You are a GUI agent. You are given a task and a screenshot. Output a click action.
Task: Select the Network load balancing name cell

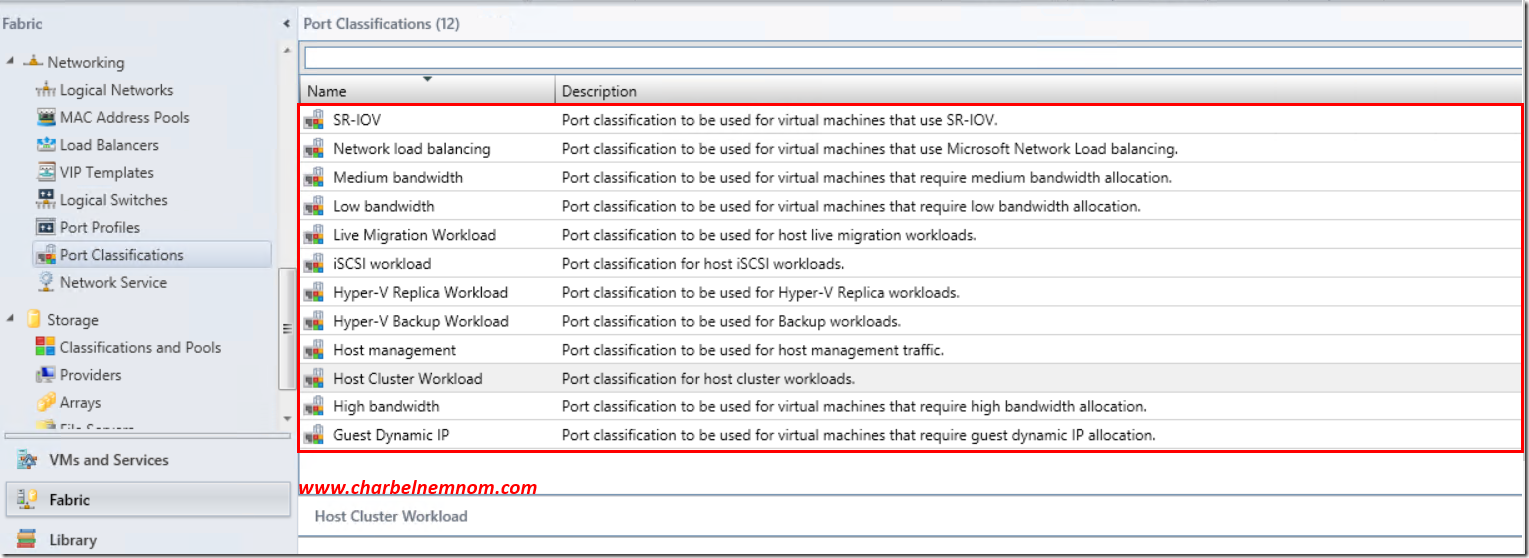pyautogui.click(x=412, y=149)
